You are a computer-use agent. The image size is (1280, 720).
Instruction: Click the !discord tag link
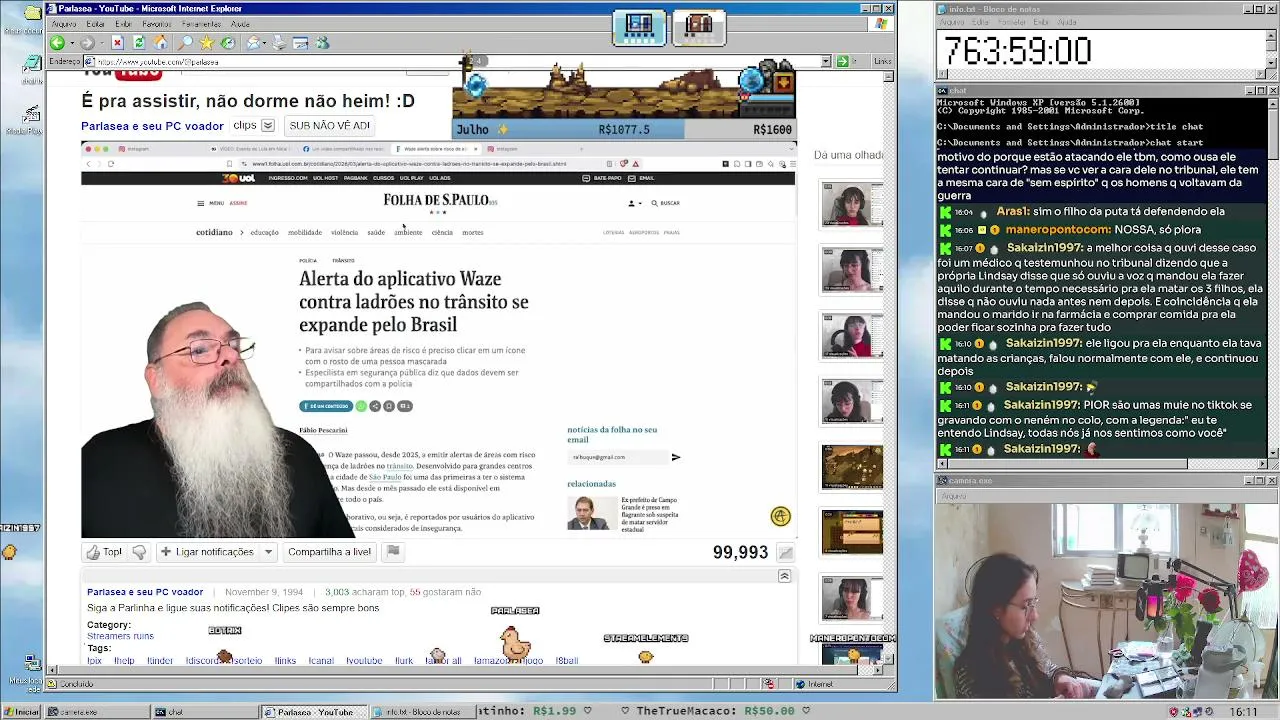tap(202, 661)
